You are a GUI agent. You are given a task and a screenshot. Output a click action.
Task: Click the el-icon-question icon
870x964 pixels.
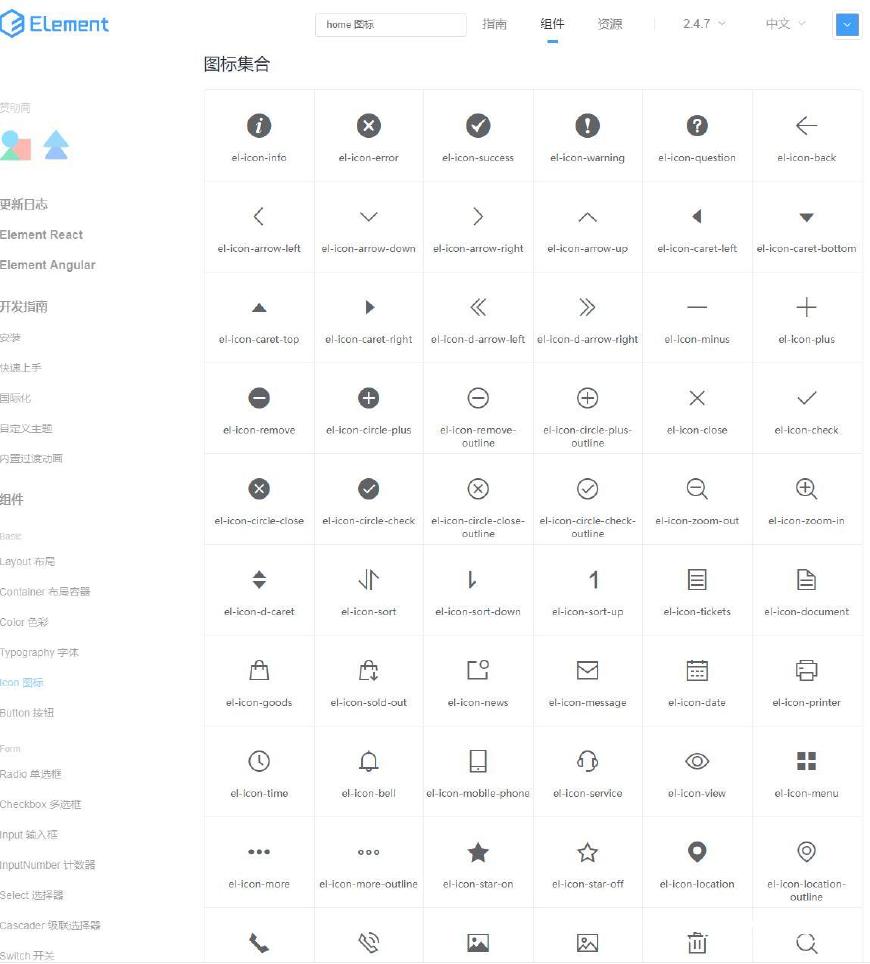[697, 125]
